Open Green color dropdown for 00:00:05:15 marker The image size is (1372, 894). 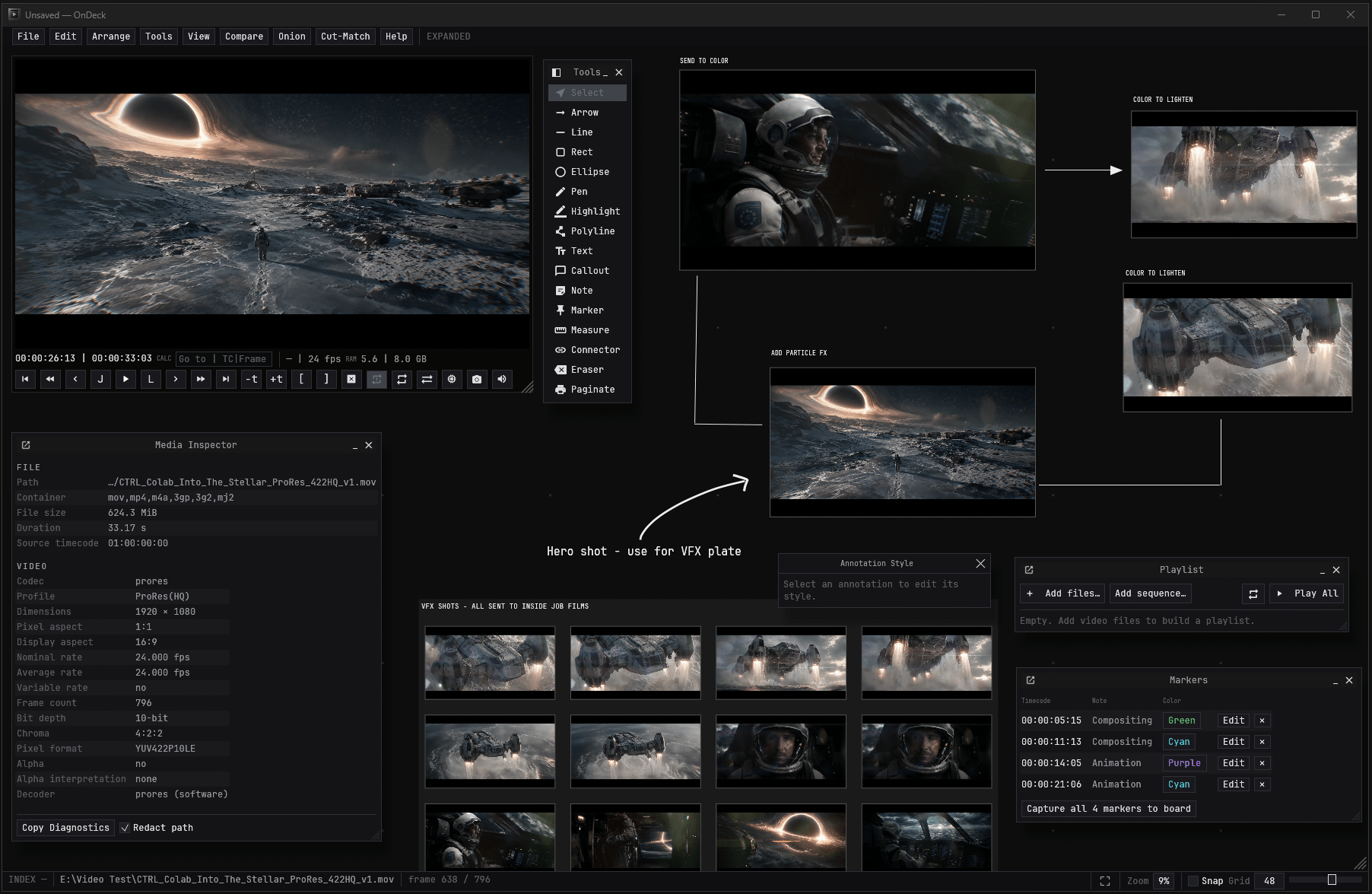[x=1182, y=721]
